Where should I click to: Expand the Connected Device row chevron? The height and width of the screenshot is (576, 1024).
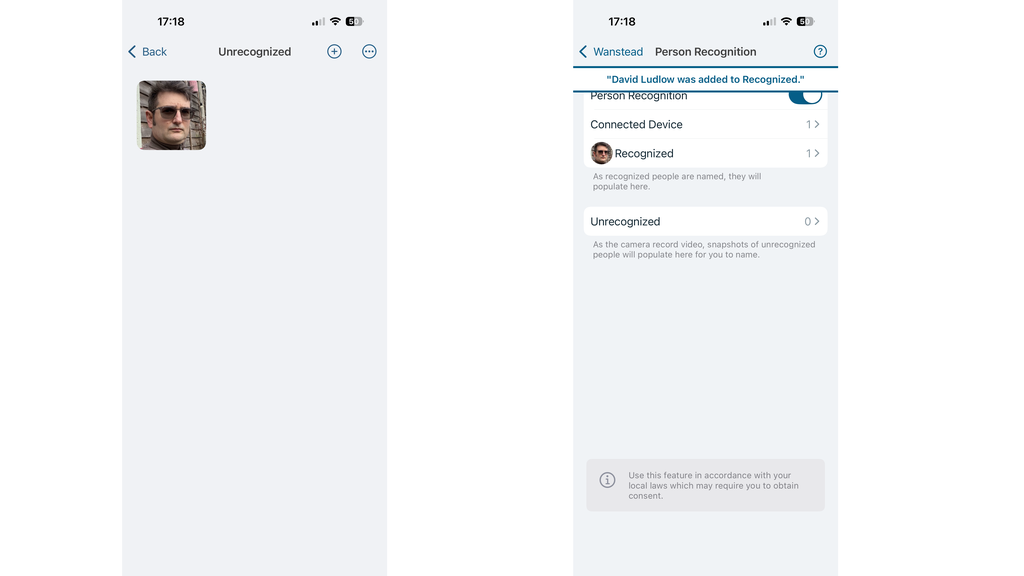(x=817, y=125)
